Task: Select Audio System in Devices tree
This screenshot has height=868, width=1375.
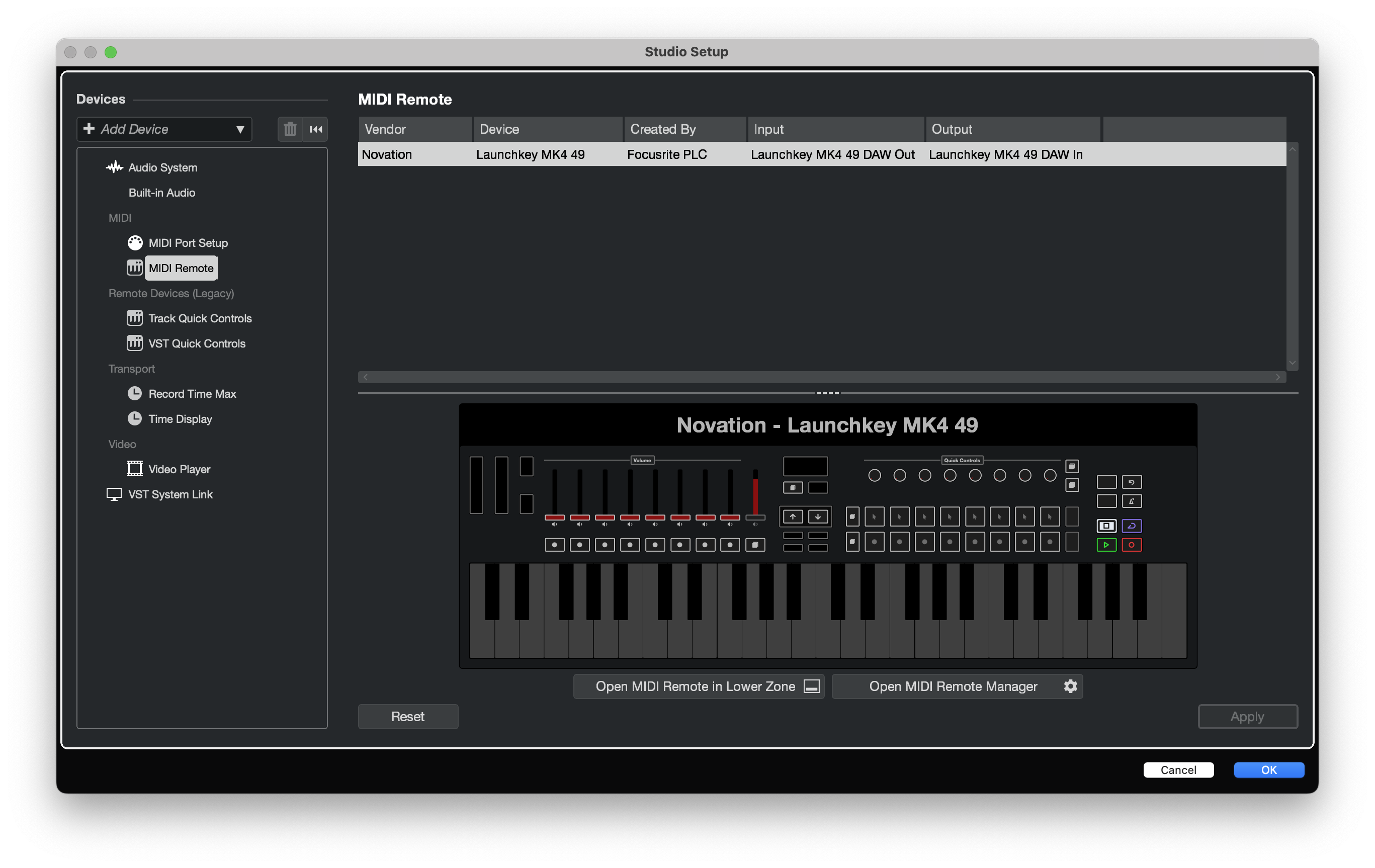Action: tap(163, 167)
